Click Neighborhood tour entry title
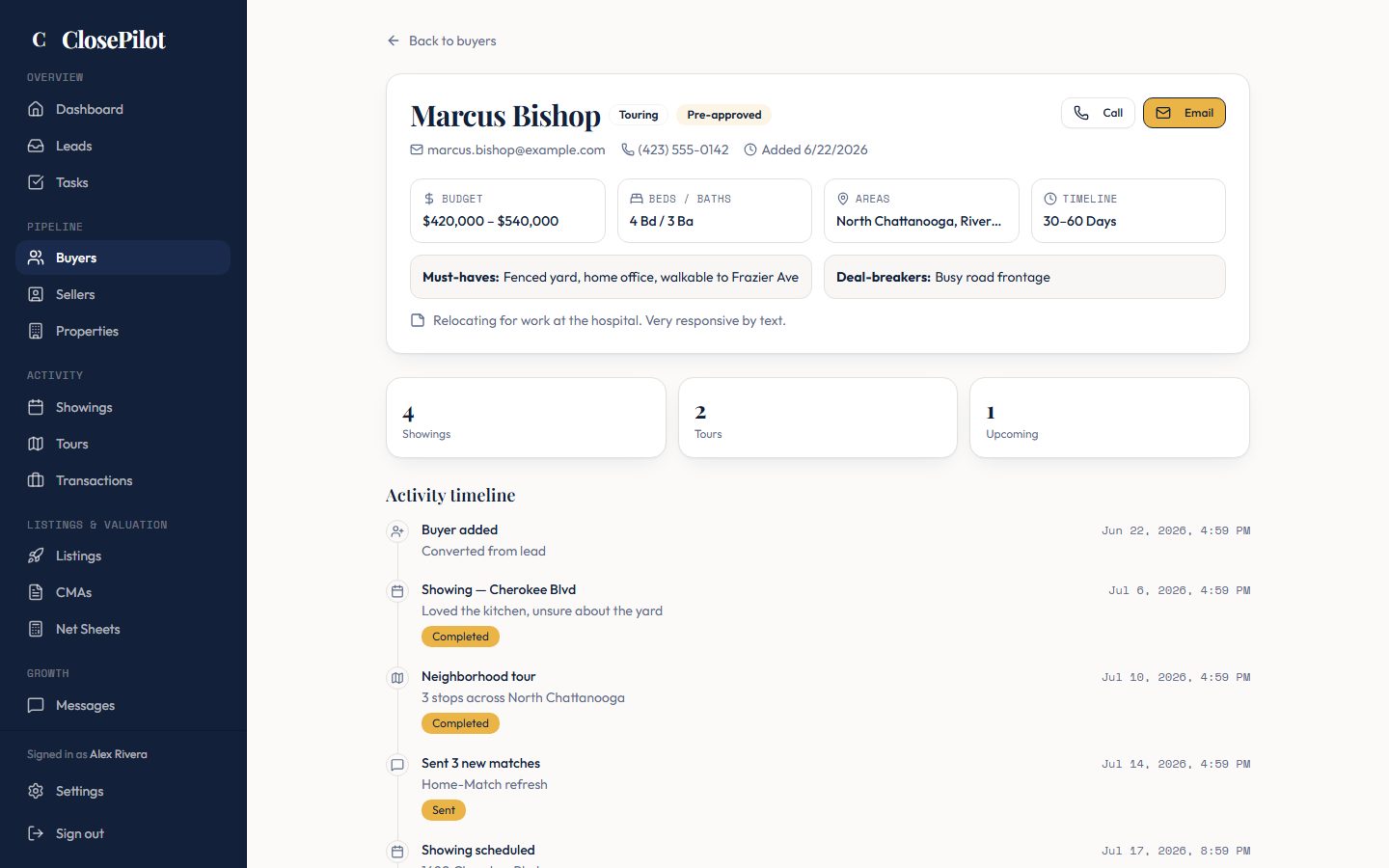This screenshot has width=1389, height=868. 478,676
